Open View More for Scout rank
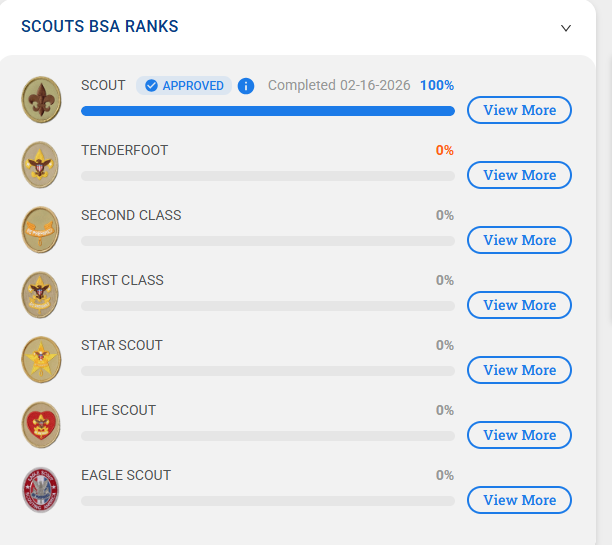 [519, 110]
